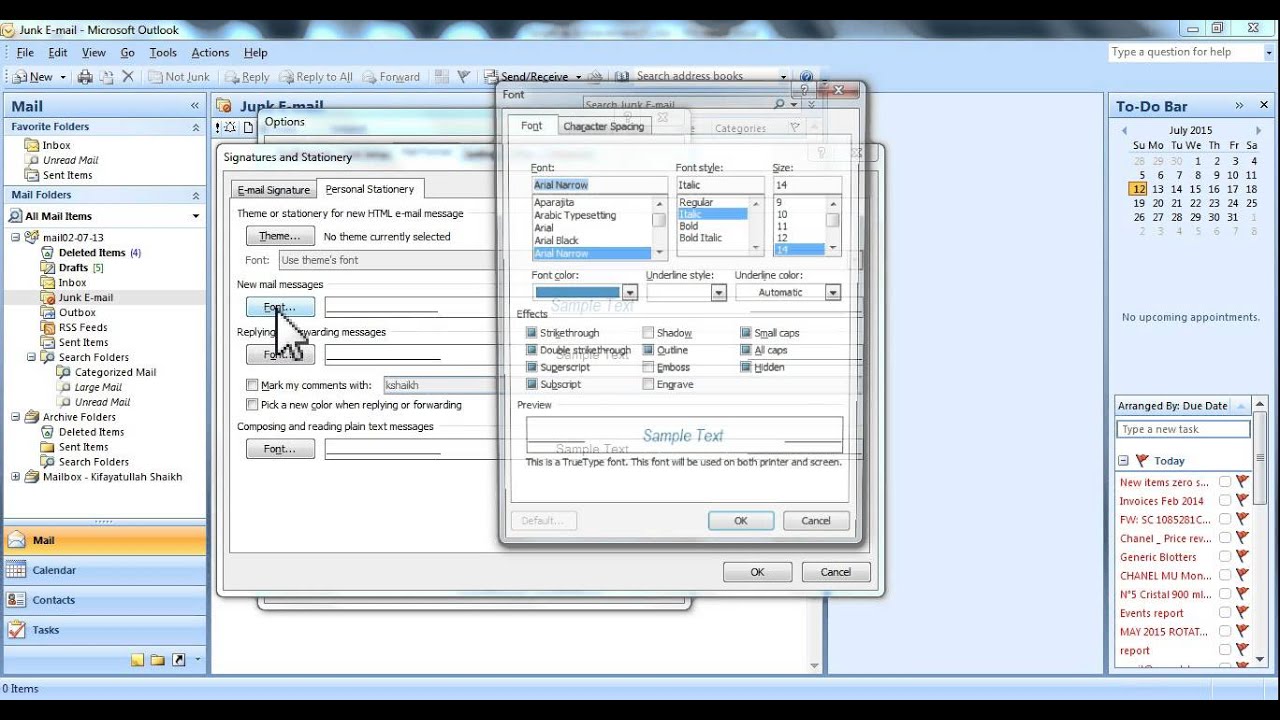Click the Theme... button

pyautogui.click(x=280, y=236)
